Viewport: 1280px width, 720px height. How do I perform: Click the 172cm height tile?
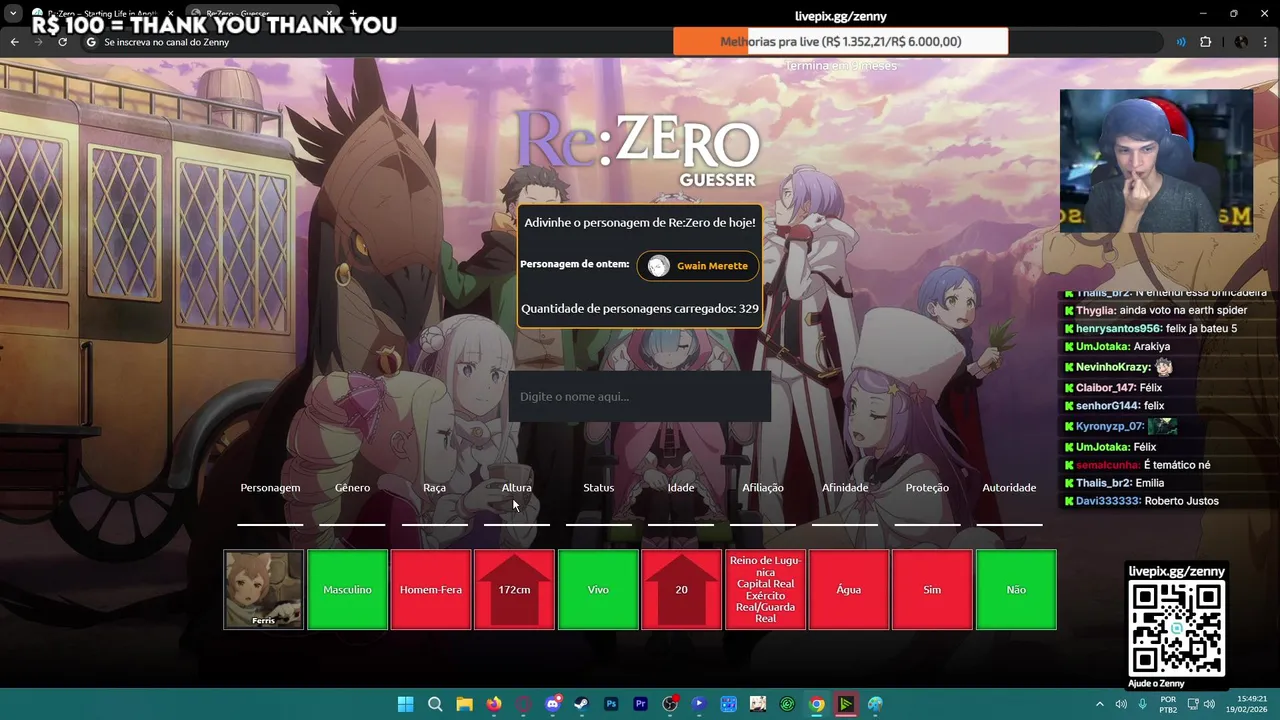tap(514, 590)
